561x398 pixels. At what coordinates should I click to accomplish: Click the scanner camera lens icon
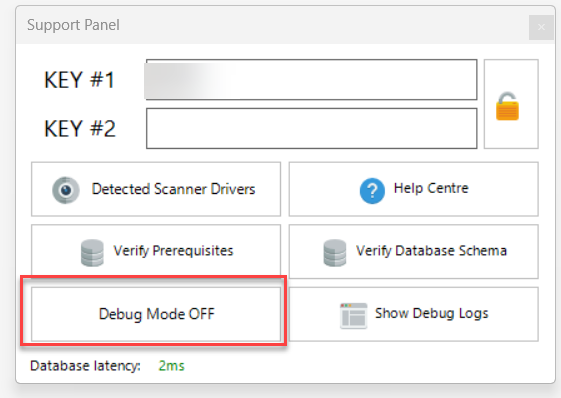click(66, 190)
